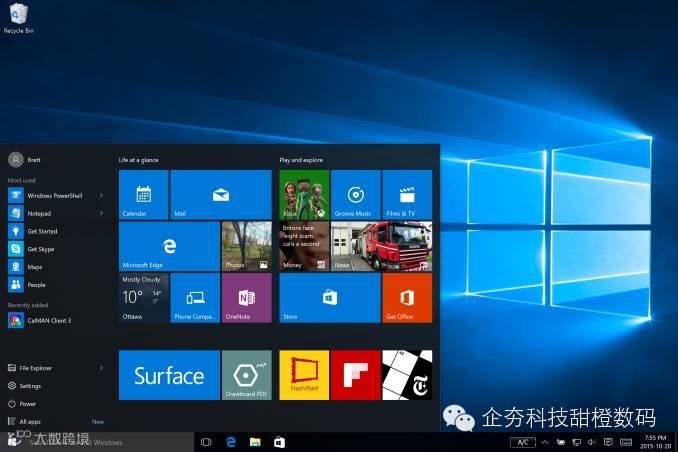Viewport: 678px width, 452px height.
Task: Open the touch keyboard tray icon
Action: point(626,442)
